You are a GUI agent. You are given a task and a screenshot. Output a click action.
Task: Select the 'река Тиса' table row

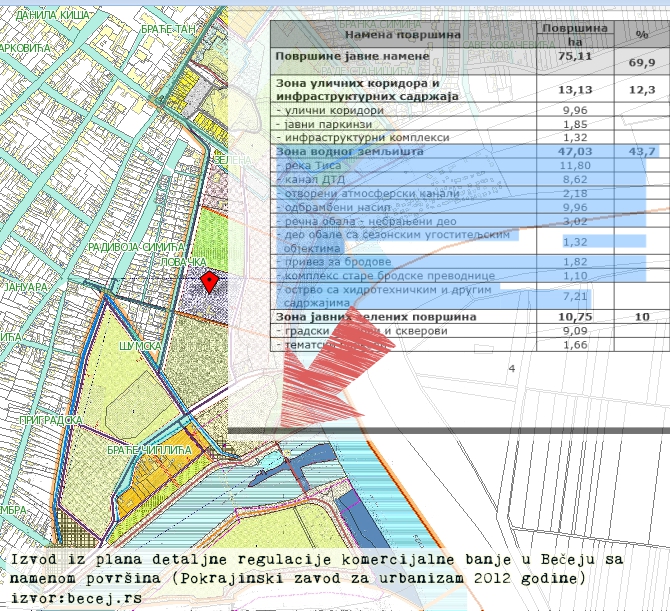click(x=315, y=165)
